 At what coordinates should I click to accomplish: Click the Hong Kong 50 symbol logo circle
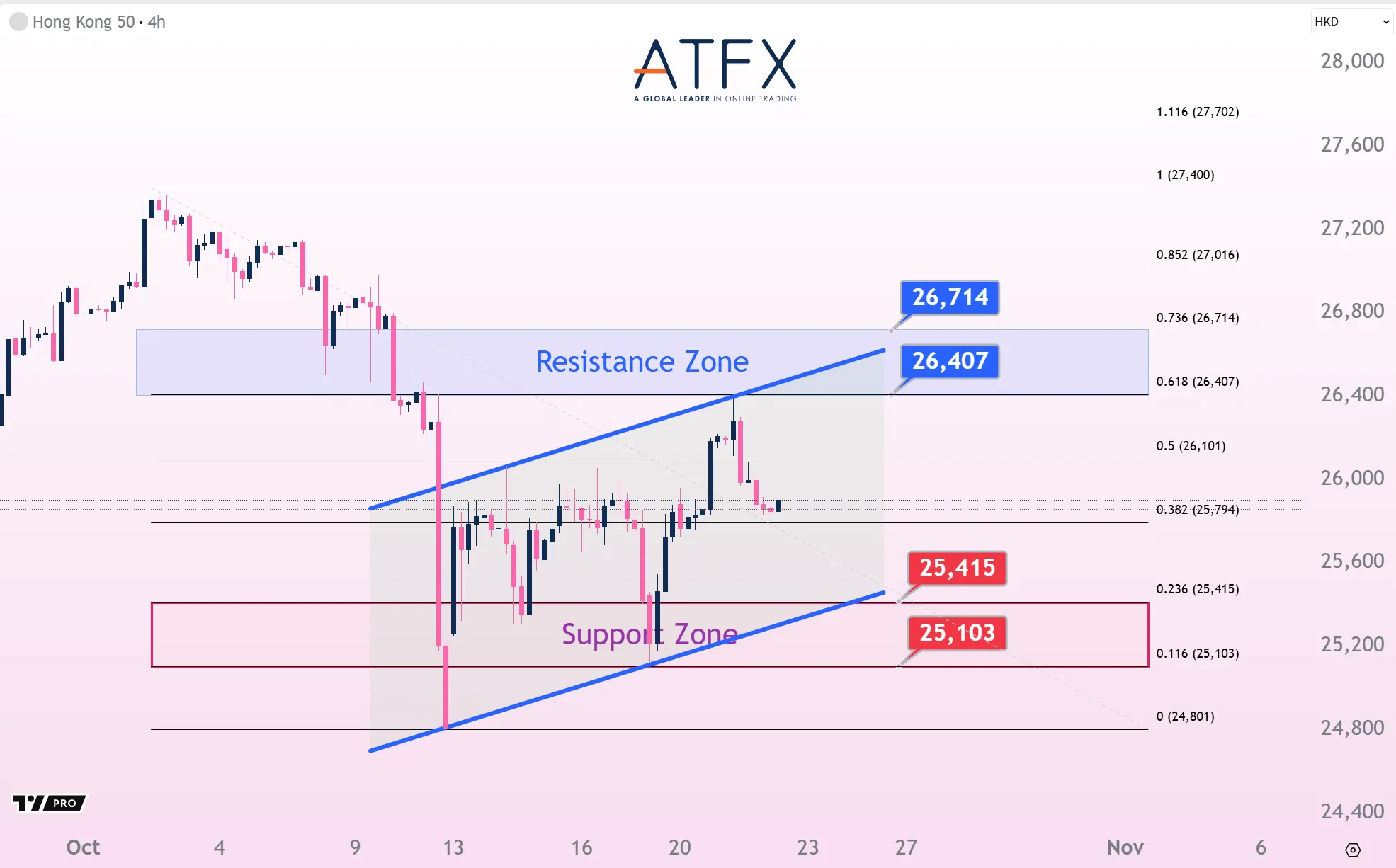[19, 22]
